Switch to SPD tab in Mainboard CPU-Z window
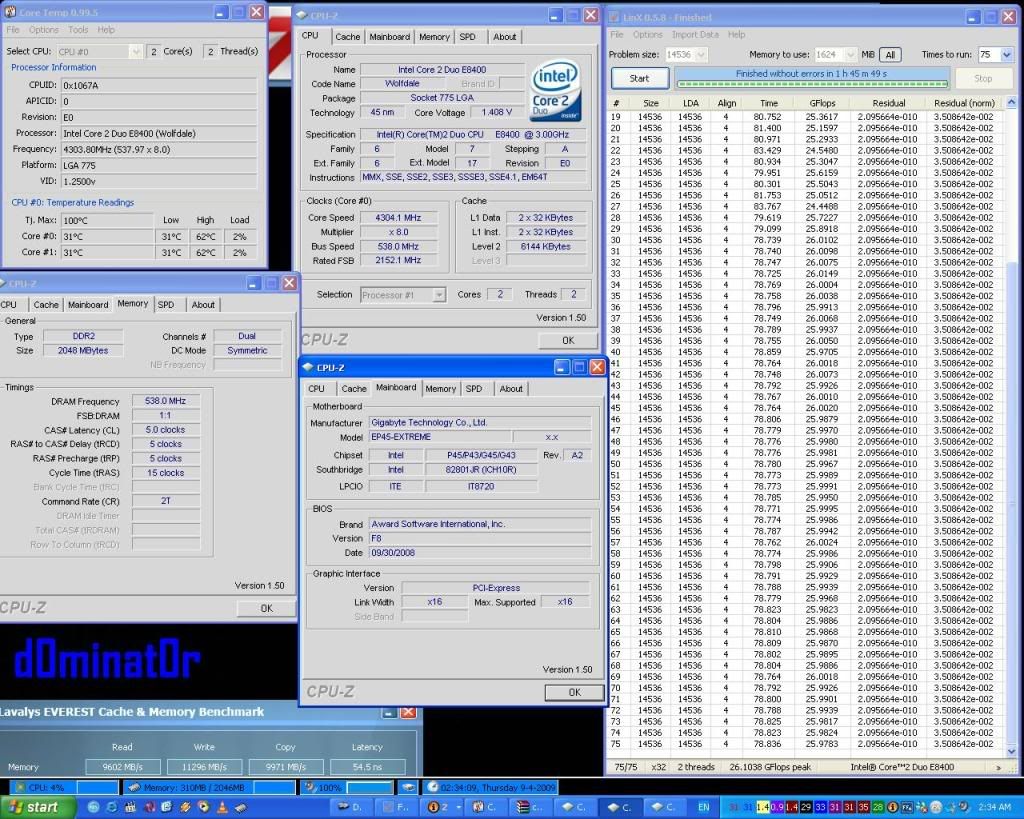Viewport: 1024px width, 819px height. [473, 389]
